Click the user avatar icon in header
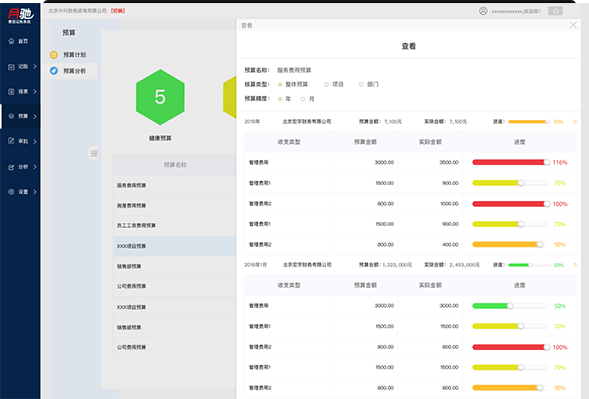Image resolution: width=589 pixels, height=399 pixels. point(483,11)
